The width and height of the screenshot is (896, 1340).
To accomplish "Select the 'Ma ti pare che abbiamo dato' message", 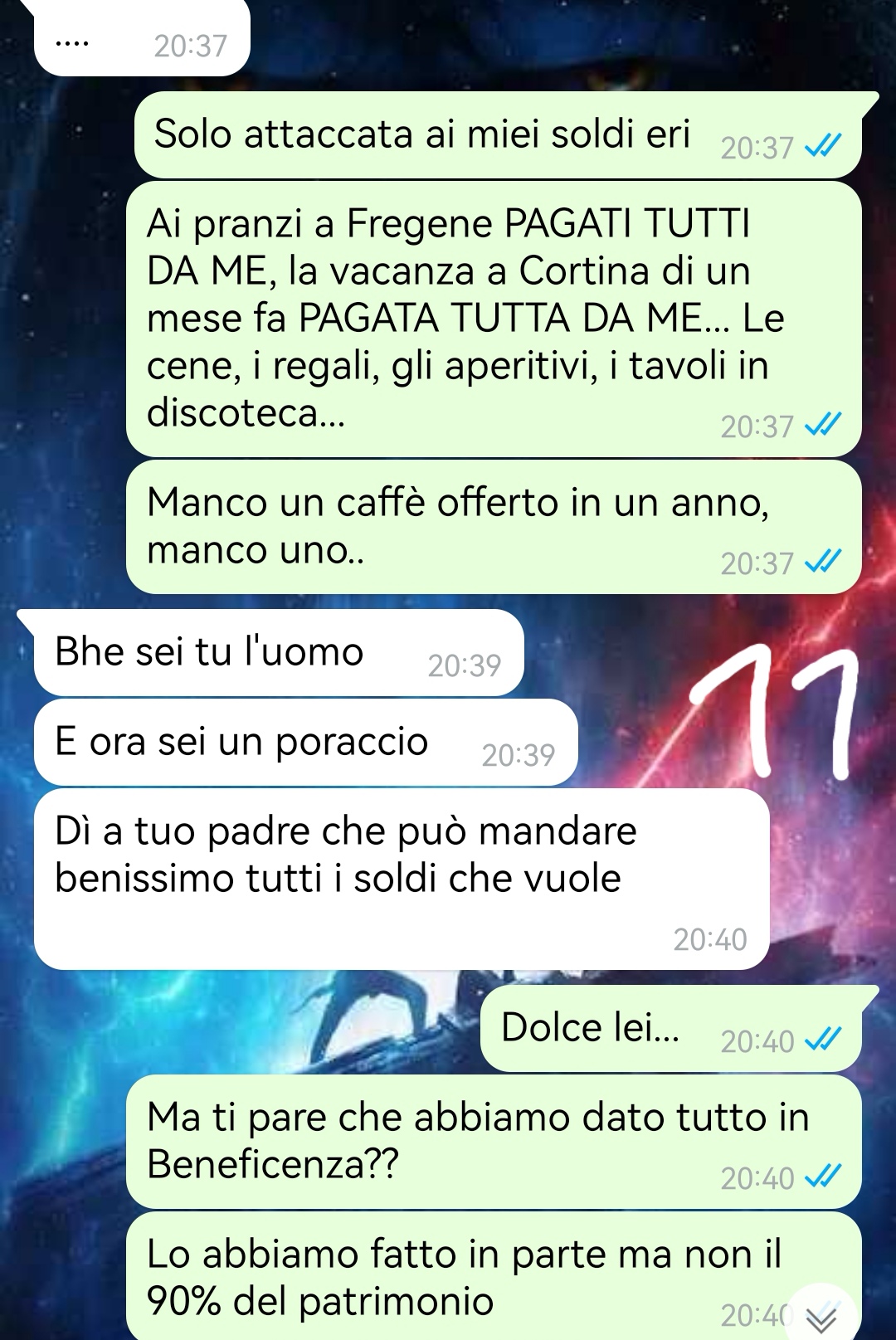I will click(494, 1142).
